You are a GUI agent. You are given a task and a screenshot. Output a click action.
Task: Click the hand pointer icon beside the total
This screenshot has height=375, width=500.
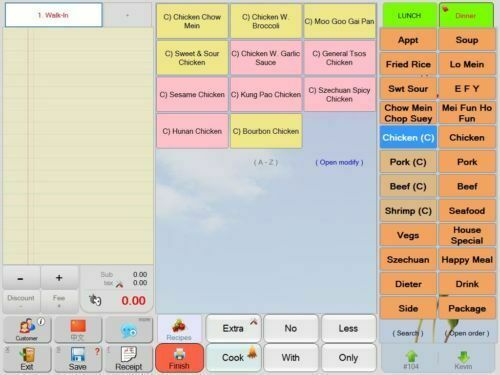[95, 300]
